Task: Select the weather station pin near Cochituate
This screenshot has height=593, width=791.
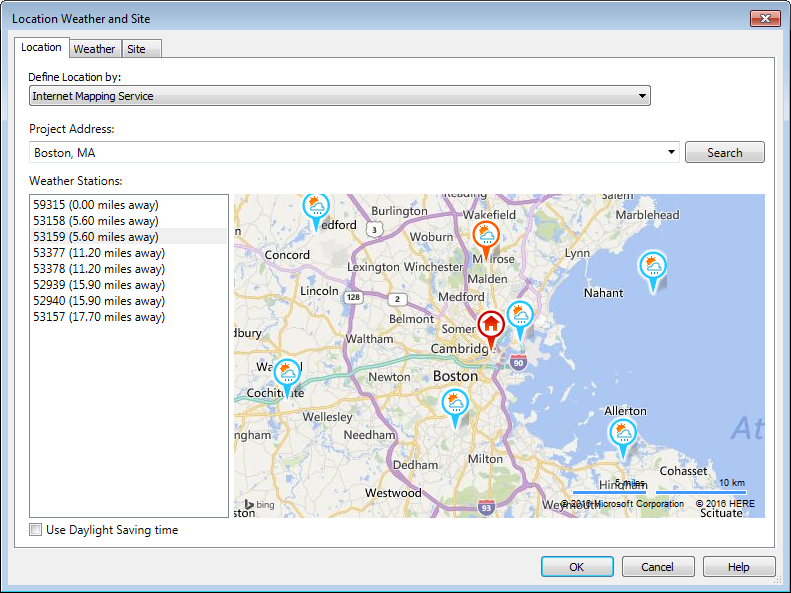Action: pyautogui.click(x=288, y=378)
